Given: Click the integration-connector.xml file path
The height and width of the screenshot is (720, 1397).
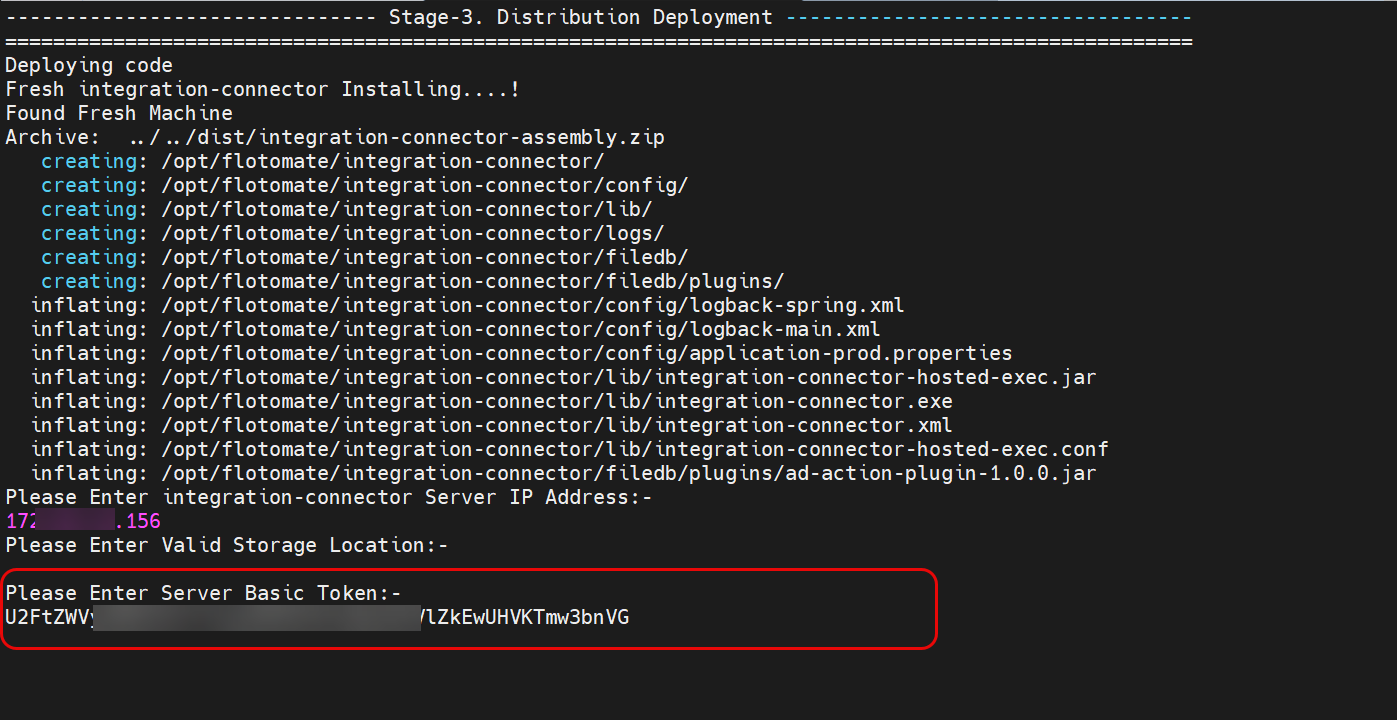Looking at the screenshot, I should (x=556, y=425).
